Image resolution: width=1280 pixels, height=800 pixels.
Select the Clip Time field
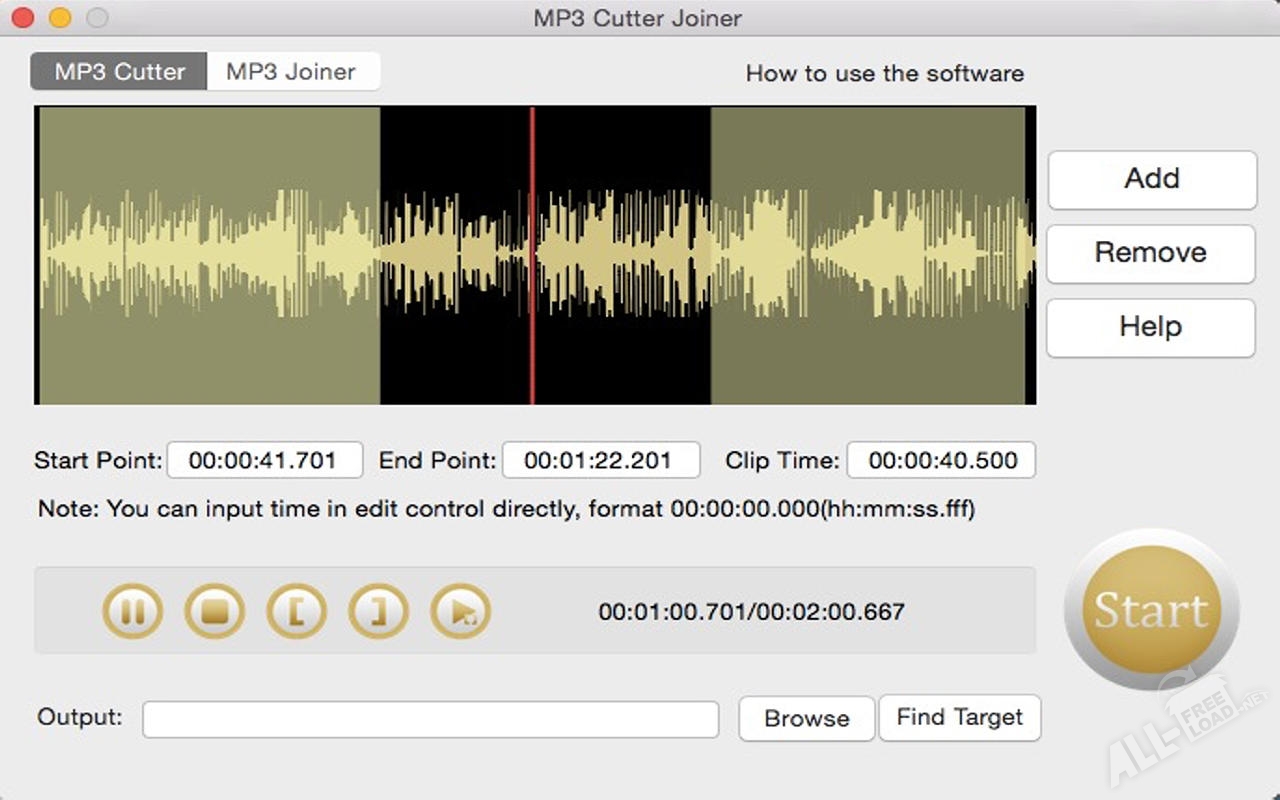coord(941,461)
